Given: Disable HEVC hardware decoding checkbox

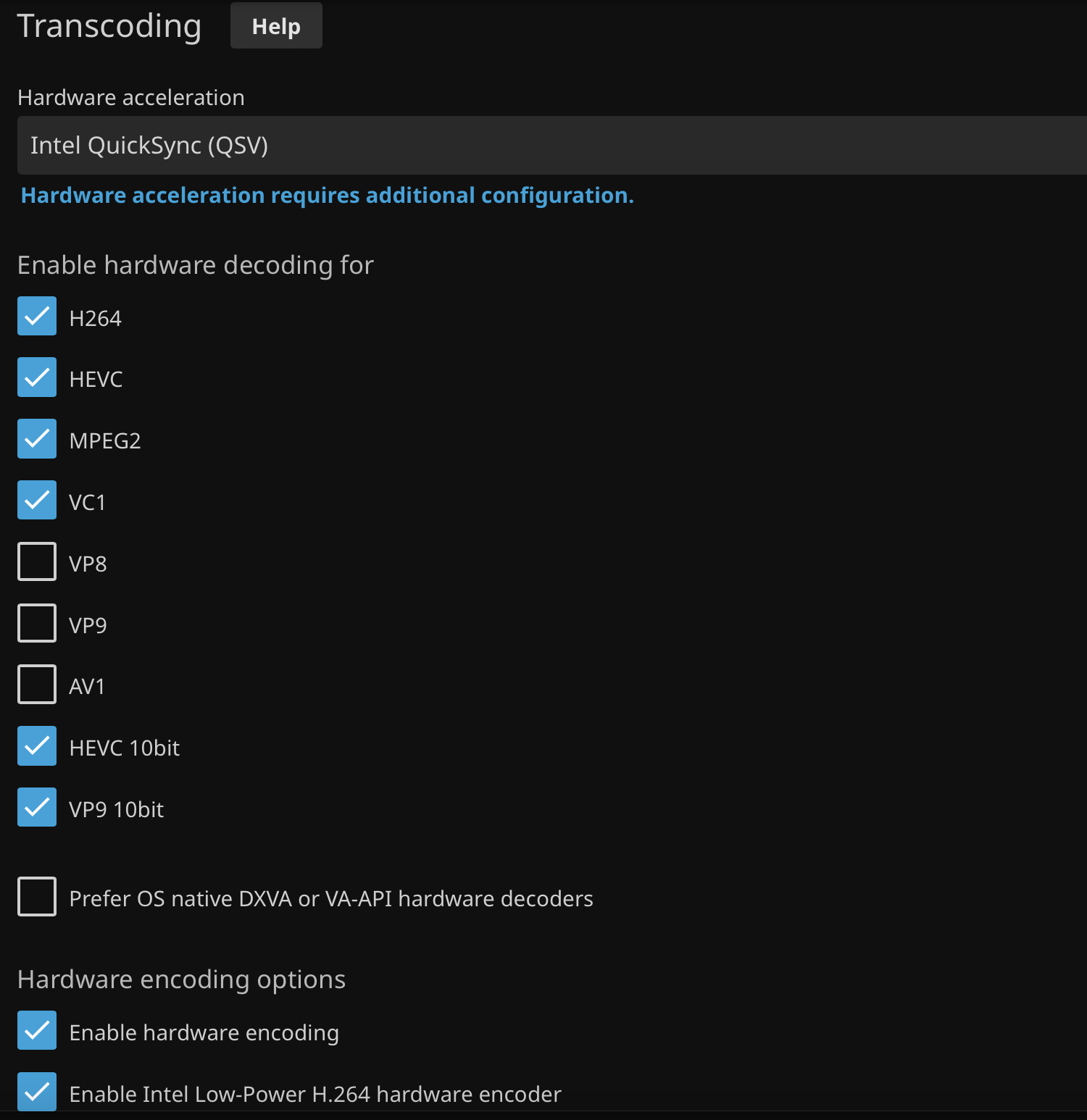Looking at the screenshot, I should (x=37, y=377).
